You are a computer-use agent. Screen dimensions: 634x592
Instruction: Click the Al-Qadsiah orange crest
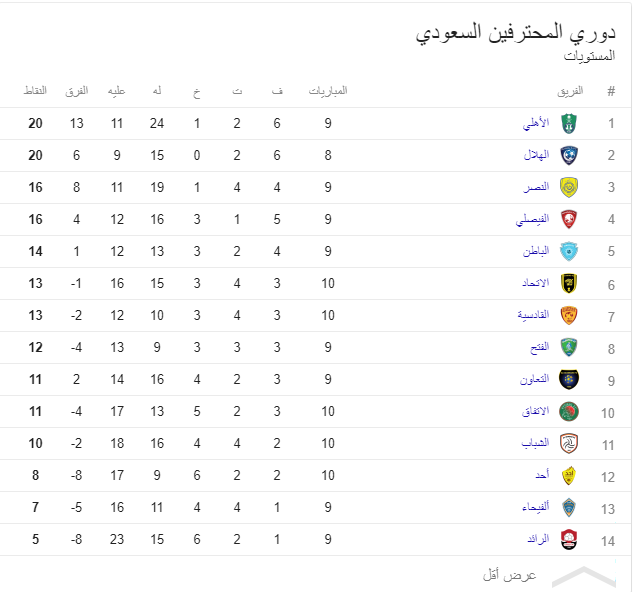pyautogui.click(x=569, y=315)
